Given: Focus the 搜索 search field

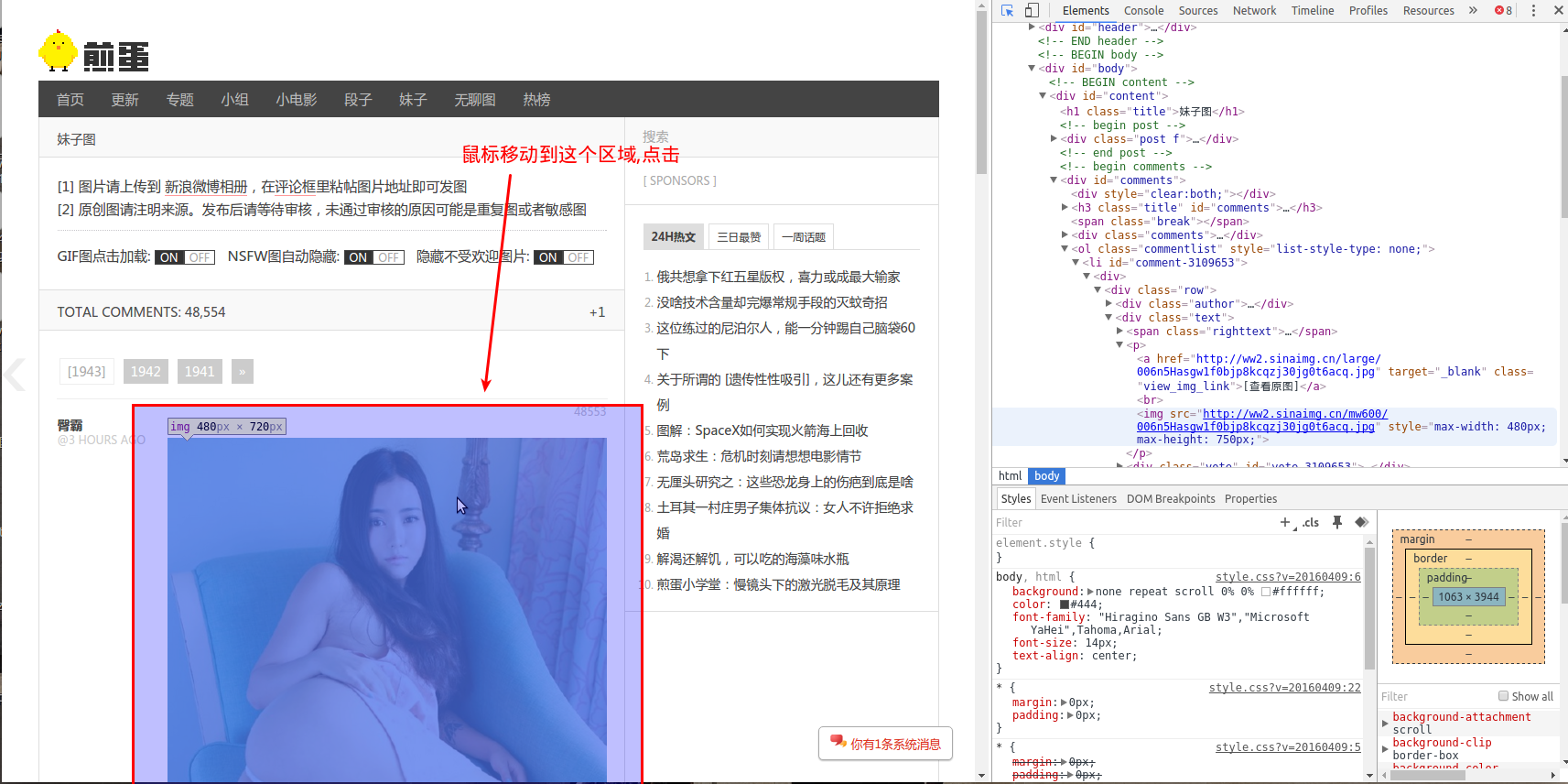Looking at the screenshot, I should (x=782, y=136).
